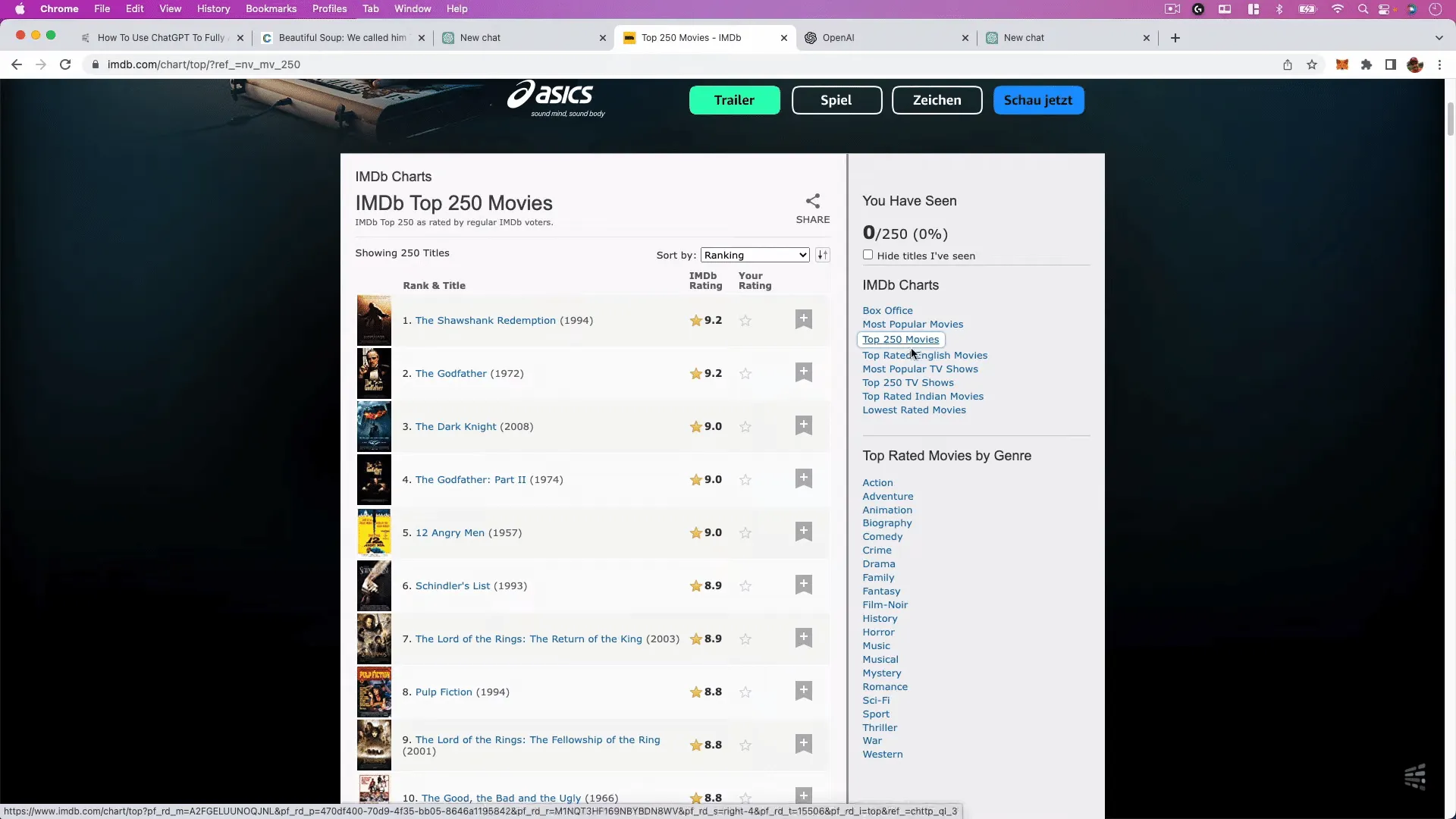1456x819 pixels.
Task: Rate The Godfather: Part II star icon
Action: coord(745,480)
